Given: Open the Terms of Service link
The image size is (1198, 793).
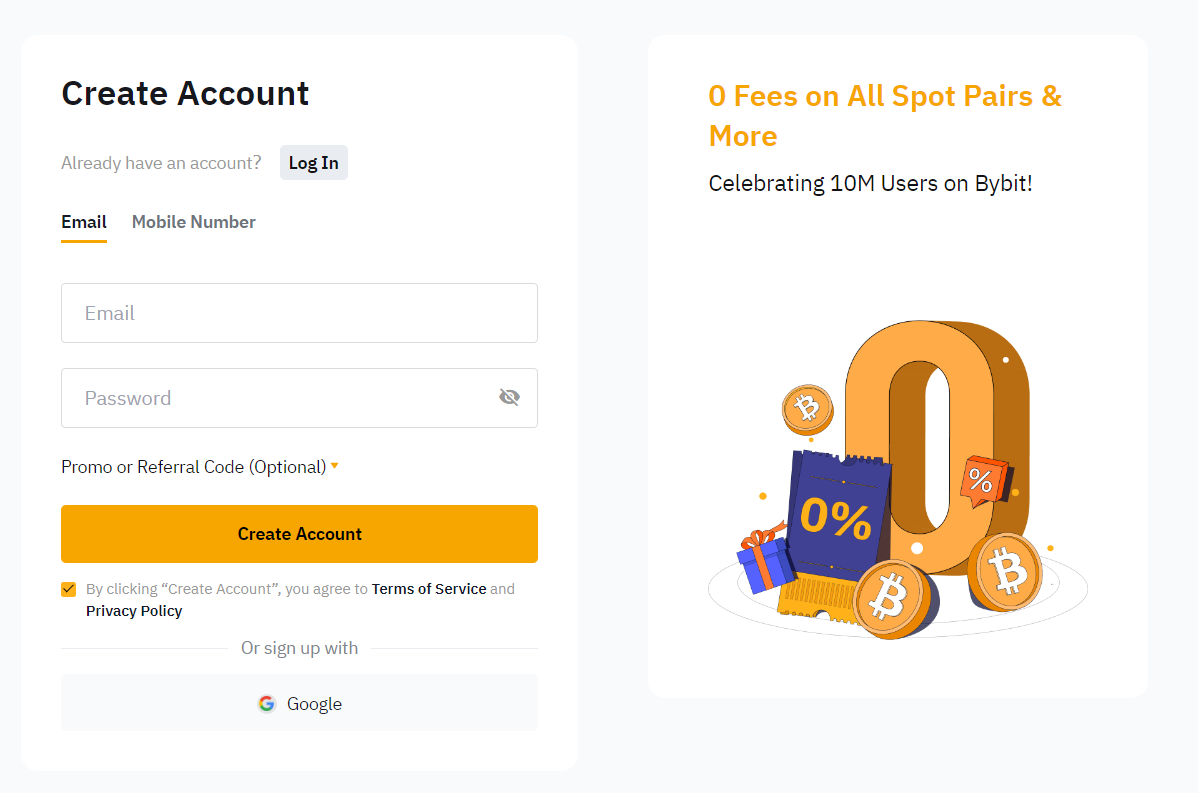Looking at the screenshot, I should (429, 589).
